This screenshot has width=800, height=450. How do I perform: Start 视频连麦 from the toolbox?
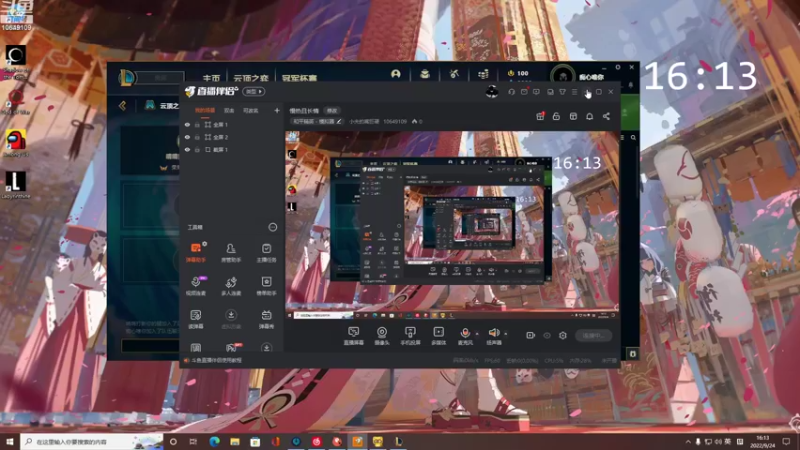[196, 286]
